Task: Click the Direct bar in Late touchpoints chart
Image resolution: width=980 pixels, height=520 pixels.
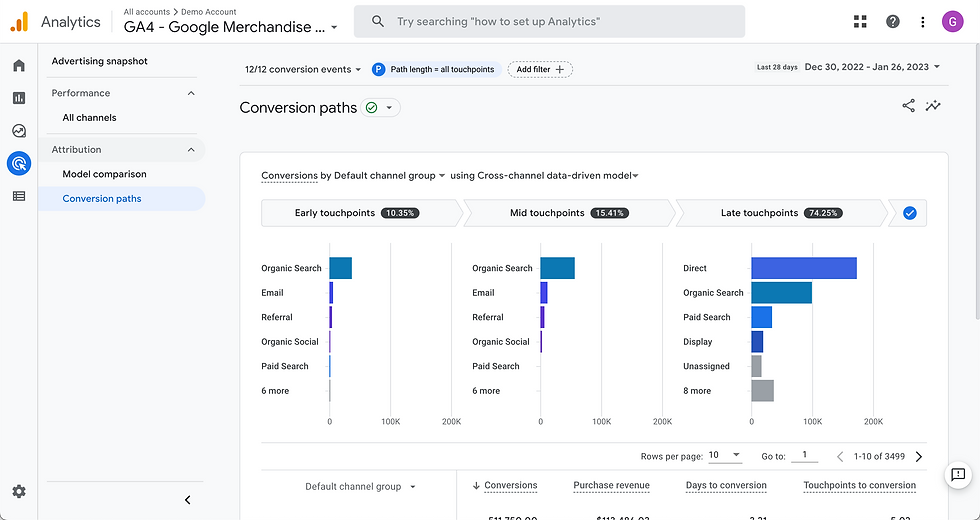Action: pyautogui.click(x=804, y=268)
